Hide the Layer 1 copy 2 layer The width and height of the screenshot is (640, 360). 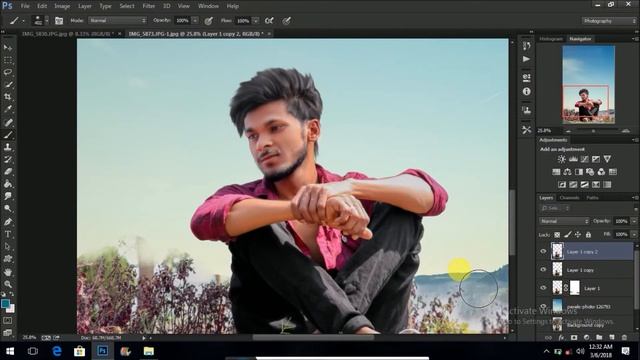click(x=543, y=251)
